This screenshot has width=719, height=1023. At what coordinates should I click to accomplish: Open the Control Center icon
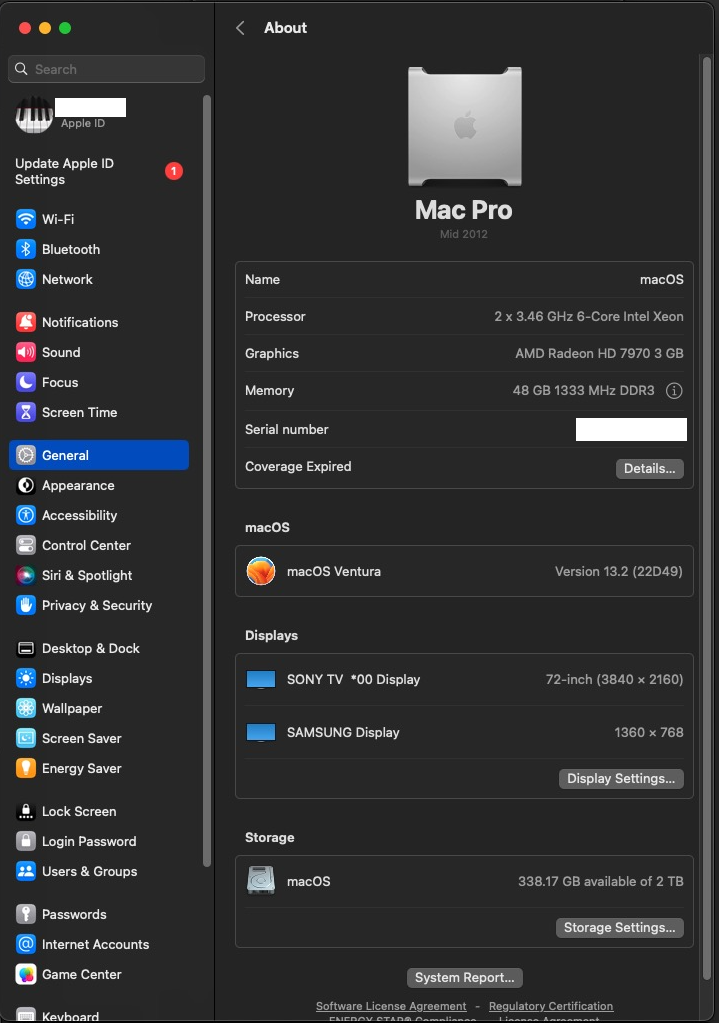pos(25,545)
